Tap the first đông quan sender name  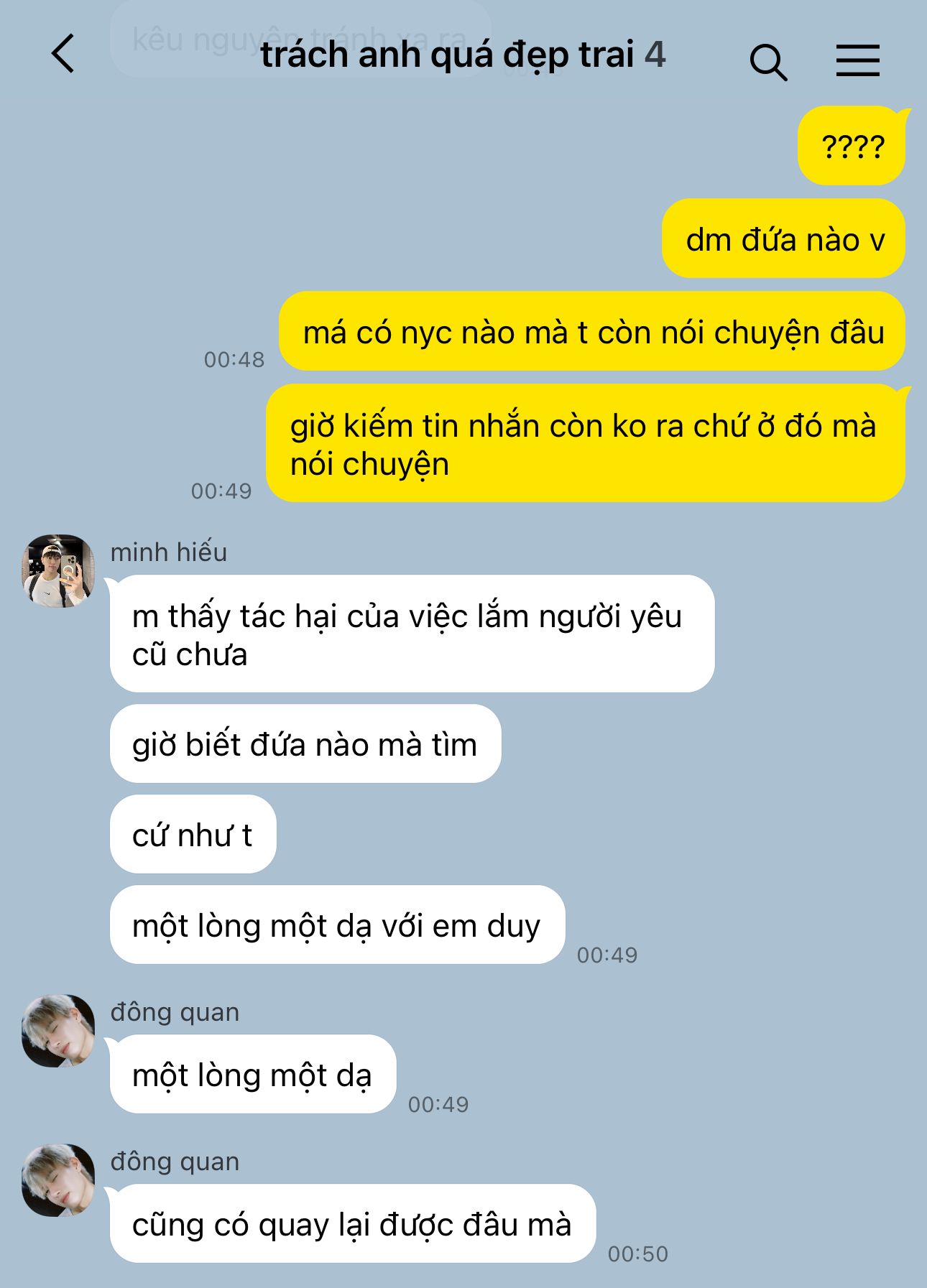(x=175, y=1012)
